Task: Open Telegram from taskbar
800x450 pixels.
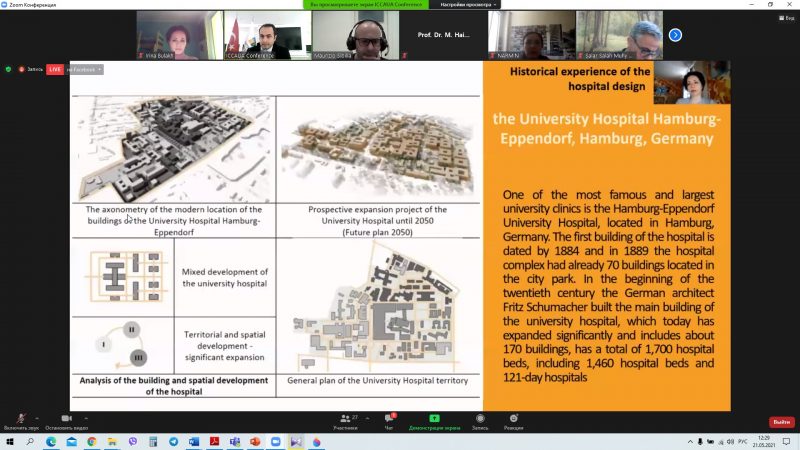Action: (173, 441)
